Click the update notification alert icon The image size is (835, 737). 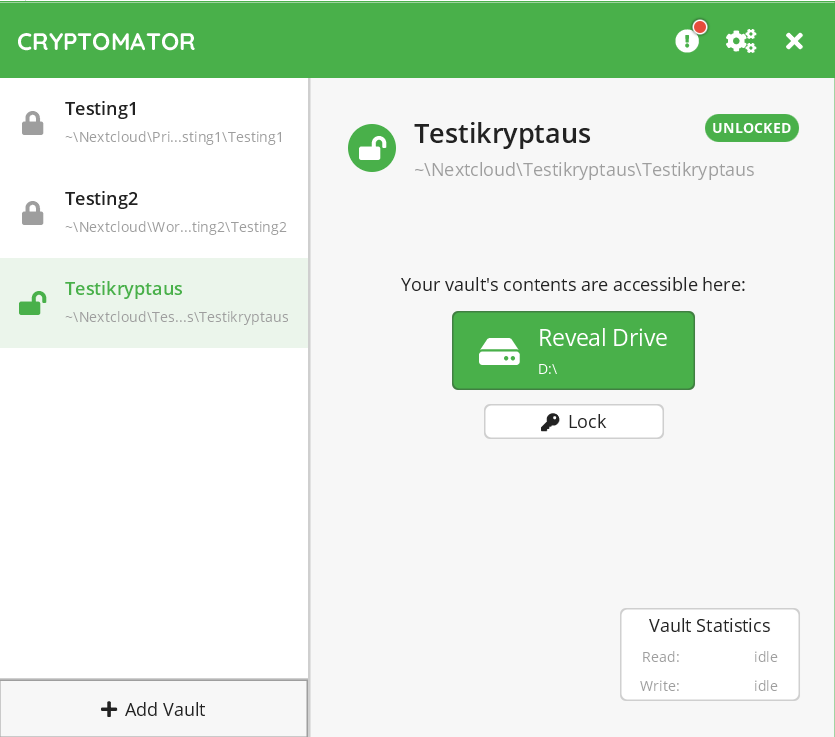pos(687,41)
